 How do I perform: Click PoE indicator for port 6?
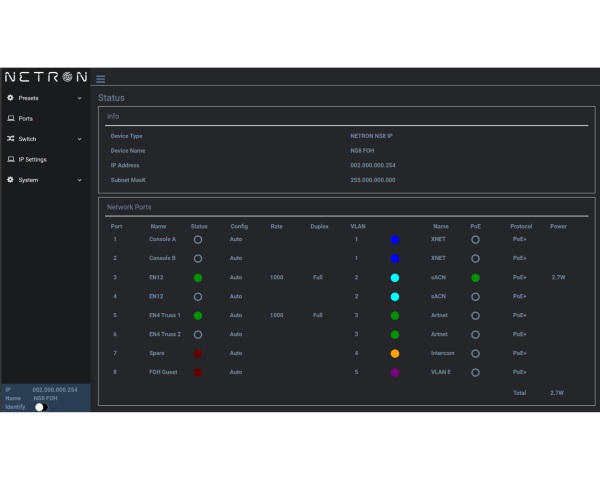(475, 334)
